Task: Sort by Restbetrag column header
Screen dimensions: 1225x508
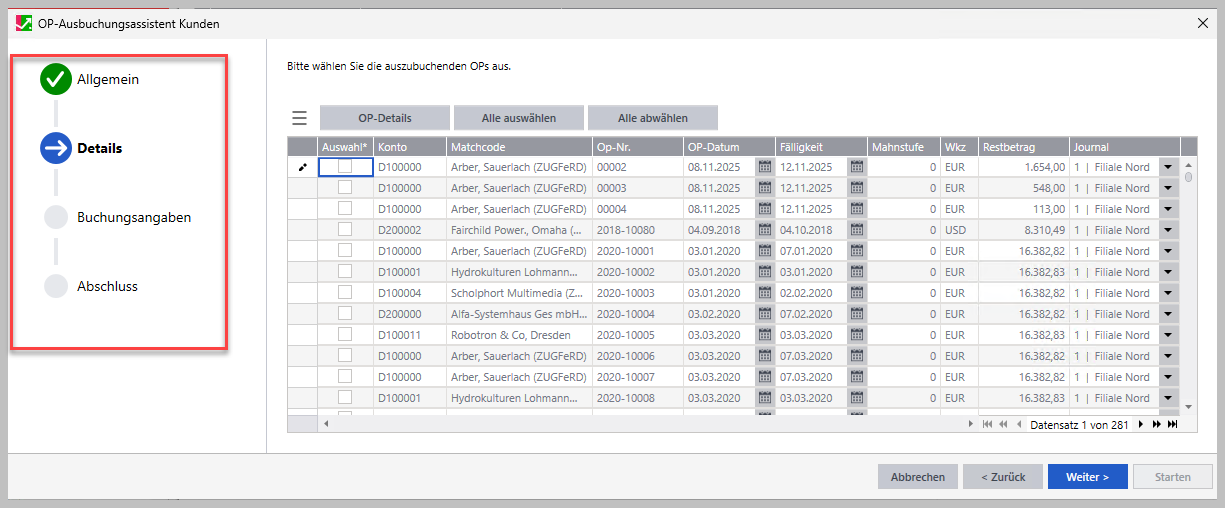Action: click(1022, 147)
